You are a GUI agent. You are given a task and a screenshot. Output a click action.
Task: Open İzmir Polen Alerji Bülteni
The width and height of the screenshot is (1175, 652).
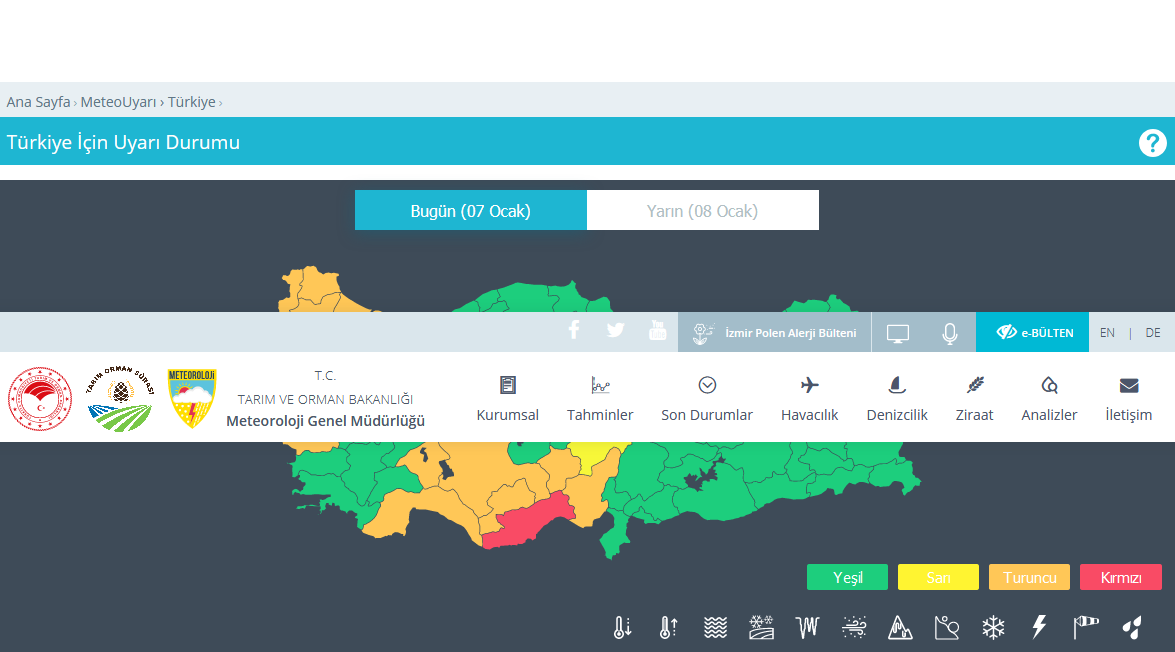click(774, 333)
